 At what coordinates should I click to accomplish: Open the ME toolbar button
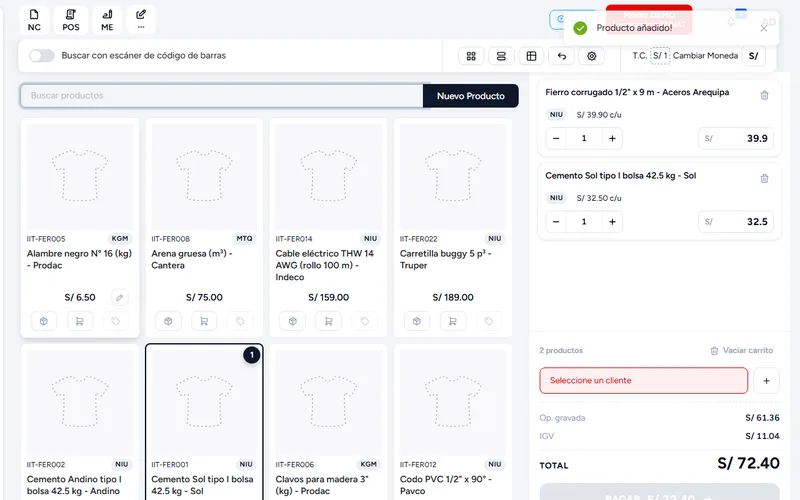click(107, 20)
